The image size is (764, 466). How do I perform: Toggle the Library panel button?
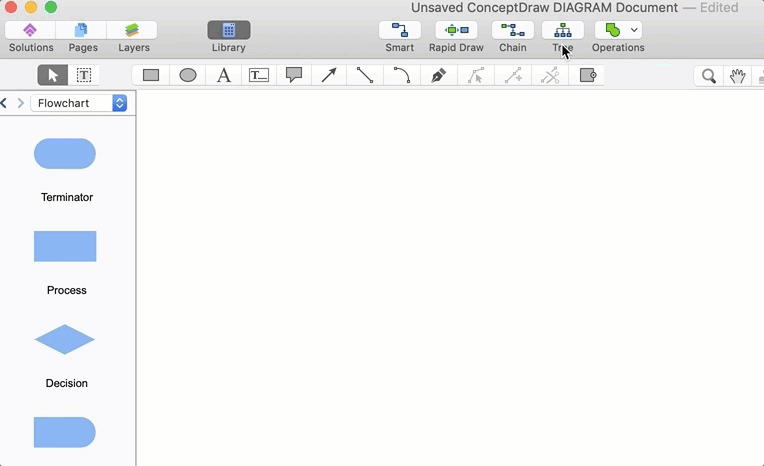pos(229,30)
